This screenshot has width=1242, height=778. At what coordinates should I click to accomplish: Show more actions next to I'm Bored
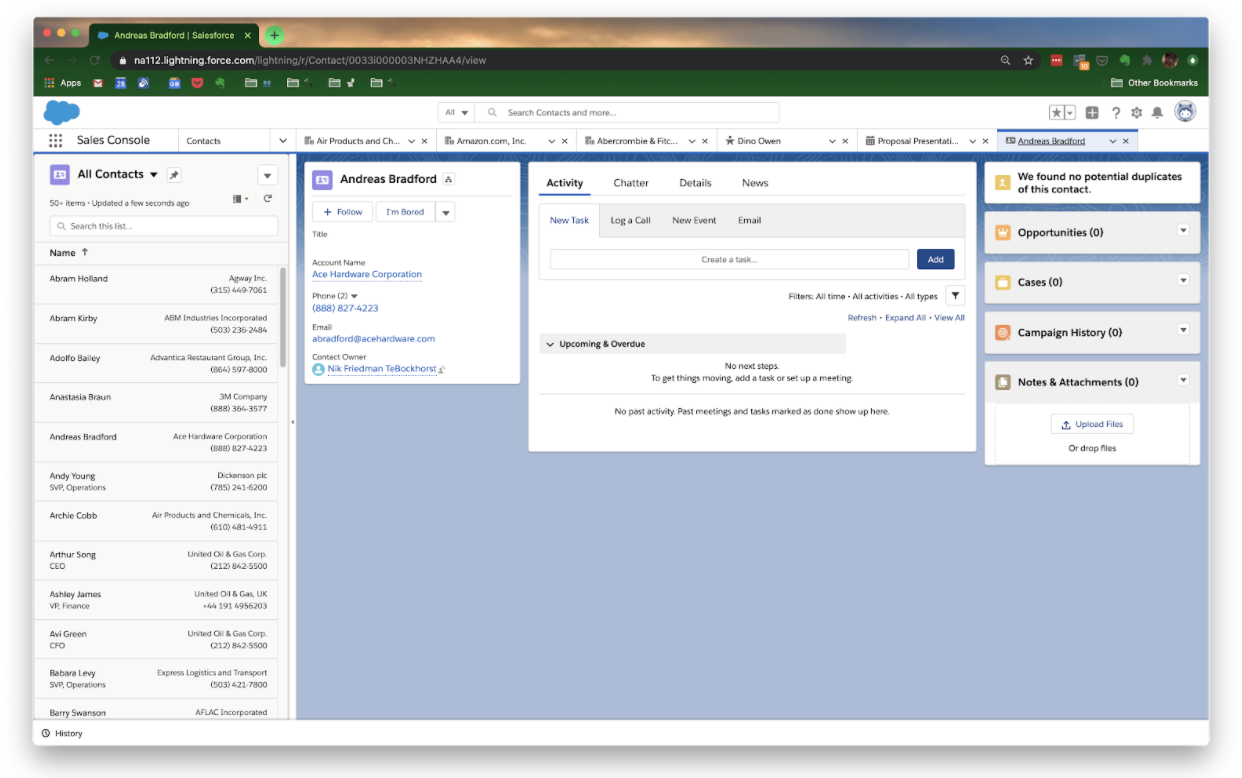coord(446,212)
